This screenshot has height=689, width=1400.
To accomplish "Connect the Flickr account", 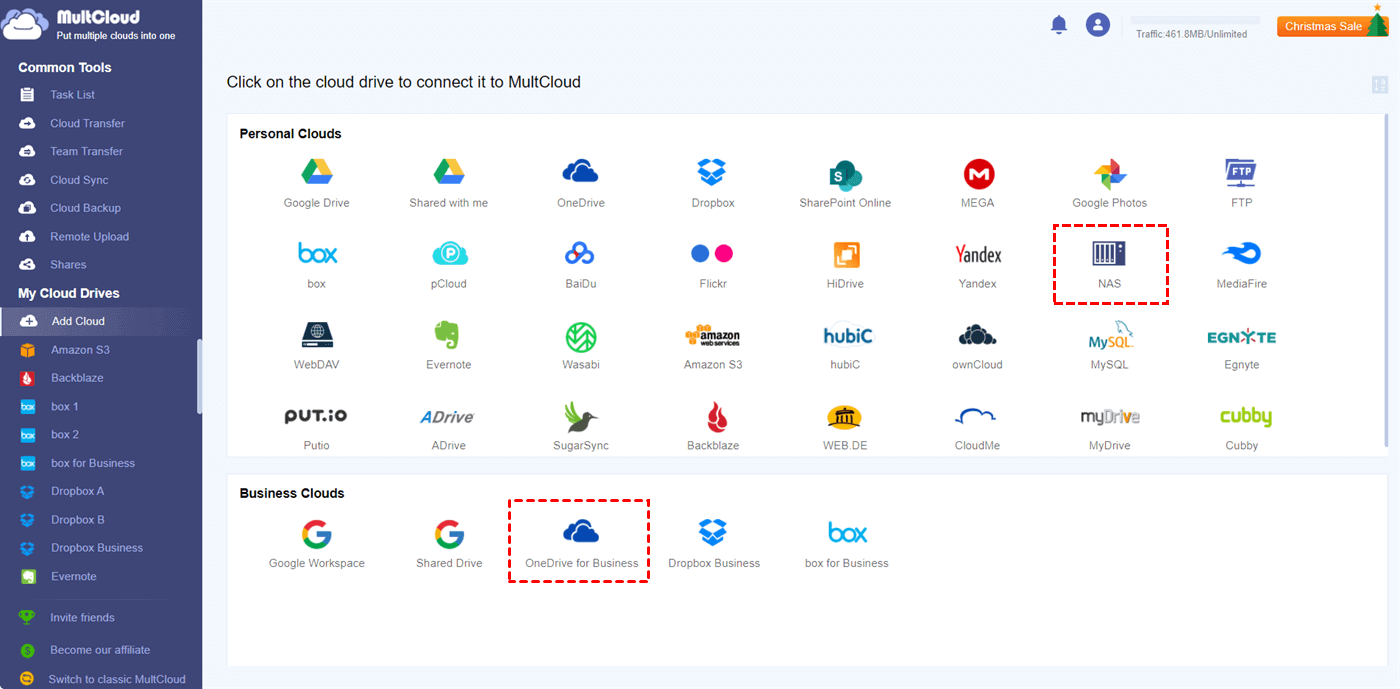I will [712, 253].
